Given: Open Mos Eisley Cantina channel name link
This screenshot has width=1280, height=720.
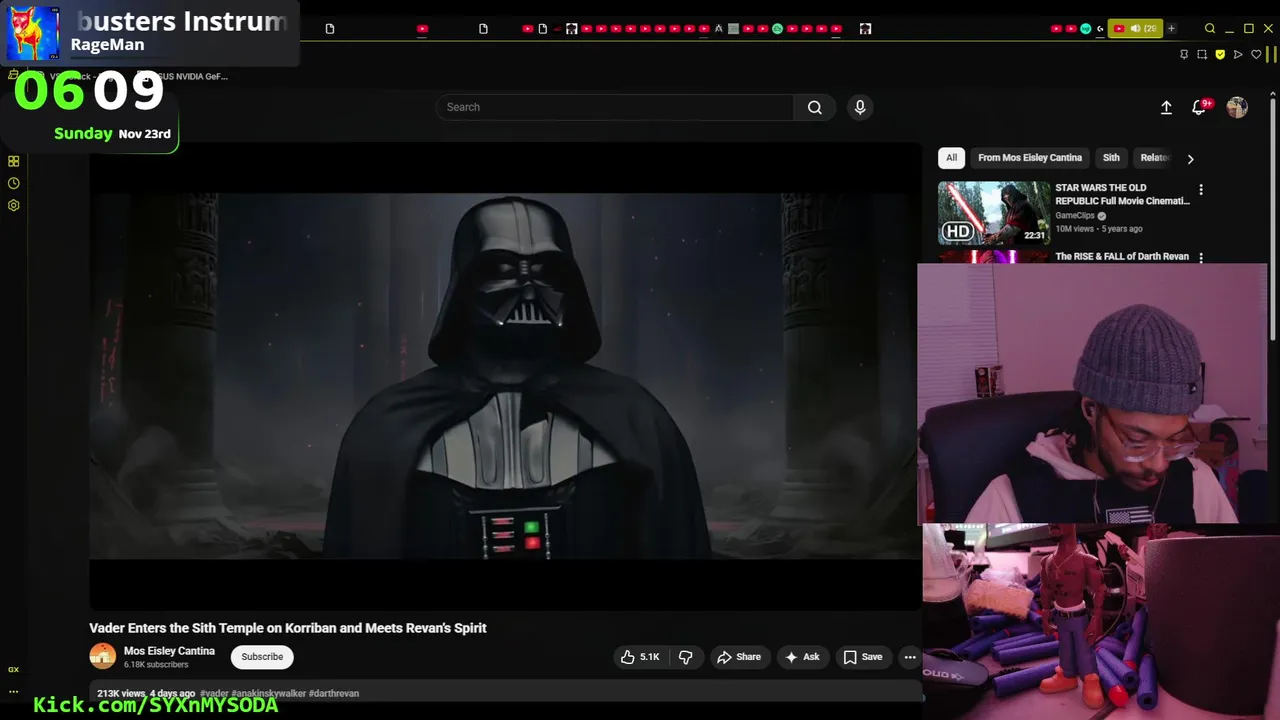Looking at the screenshot, I should pos(169,651).
